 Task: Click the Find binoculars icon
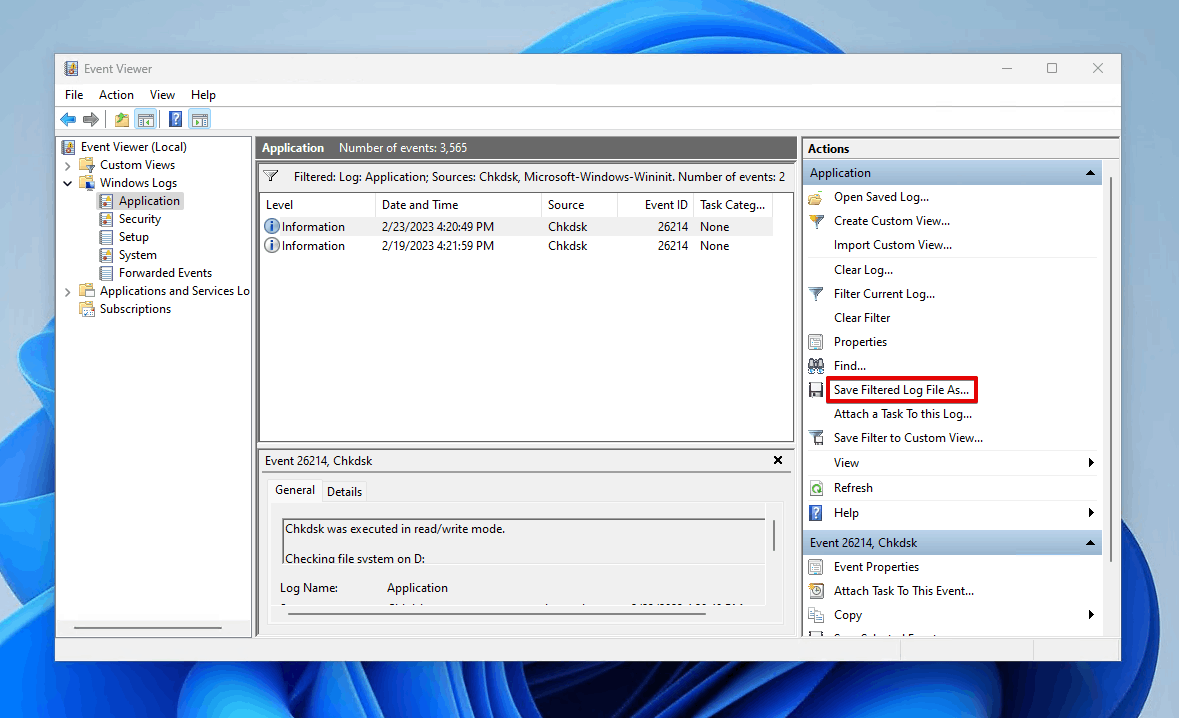[x=816, y=366]
